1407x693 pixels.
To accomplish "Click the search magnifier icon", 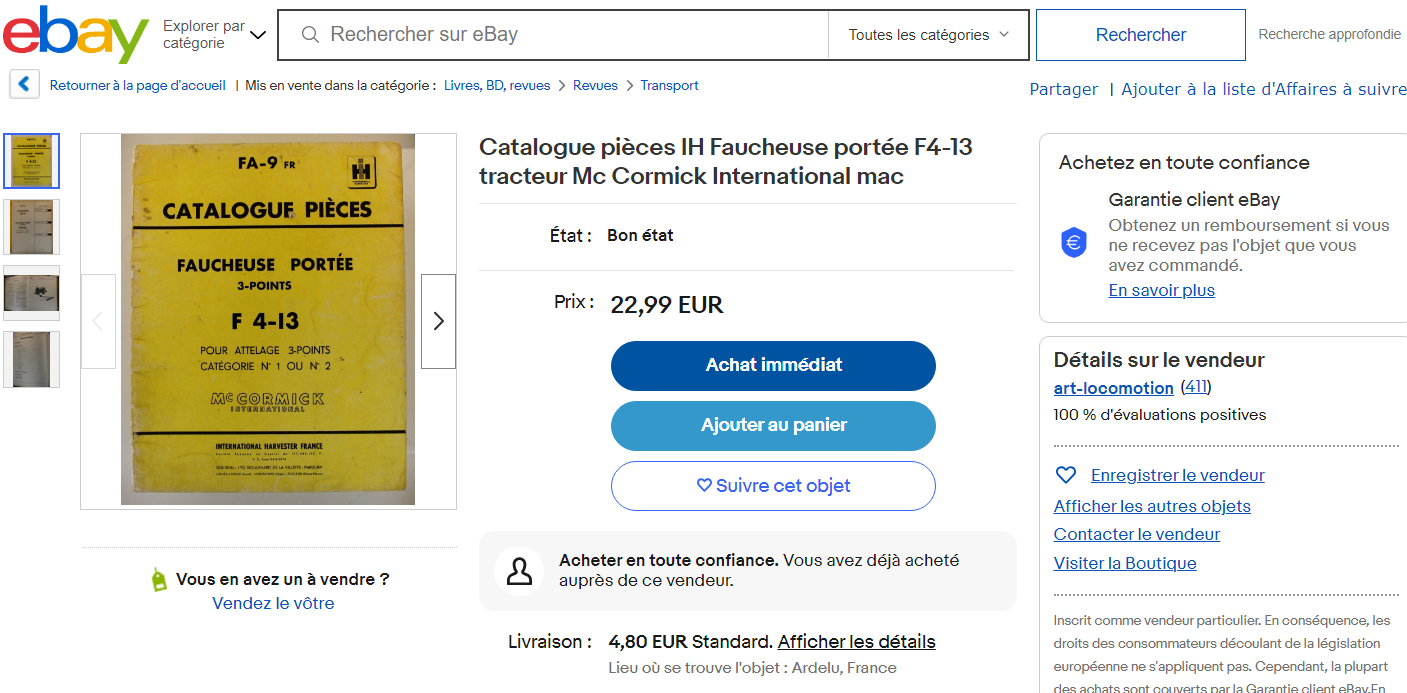I will coord(311,35).
